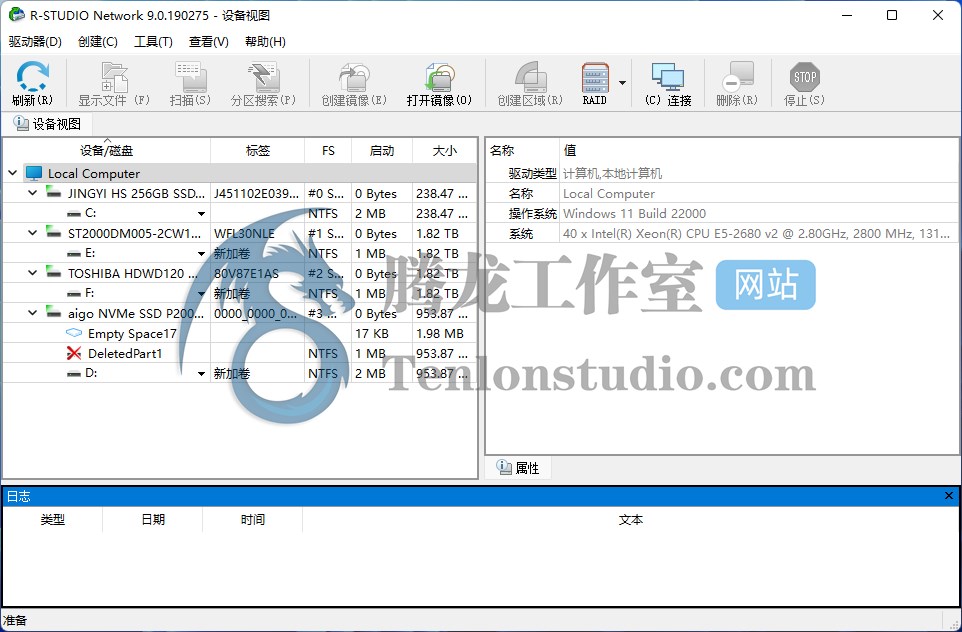The width and height of the screenshot is (962, 632).
Task: Click the Delete toolbar icon
Action: point(737,83)
